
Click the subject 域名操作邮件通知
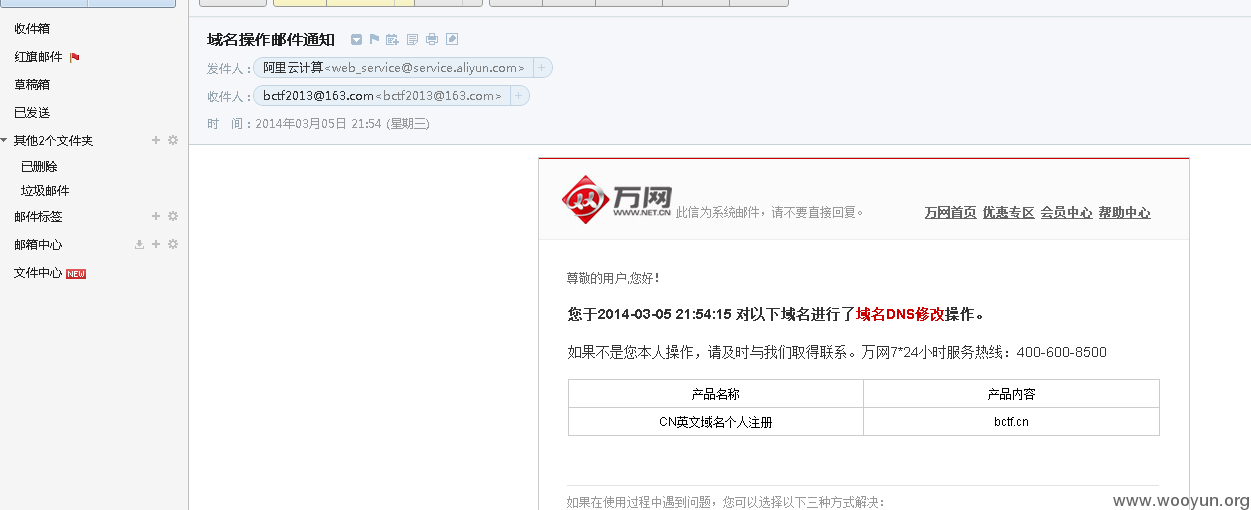271,40
